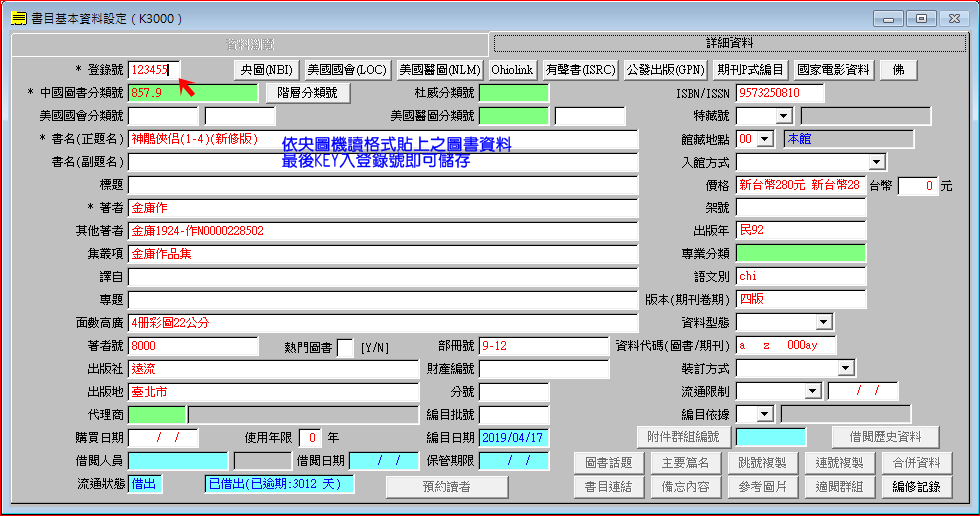Click the 公發出版(GPN) button
The image size is (980, 516).
point(666,70)
